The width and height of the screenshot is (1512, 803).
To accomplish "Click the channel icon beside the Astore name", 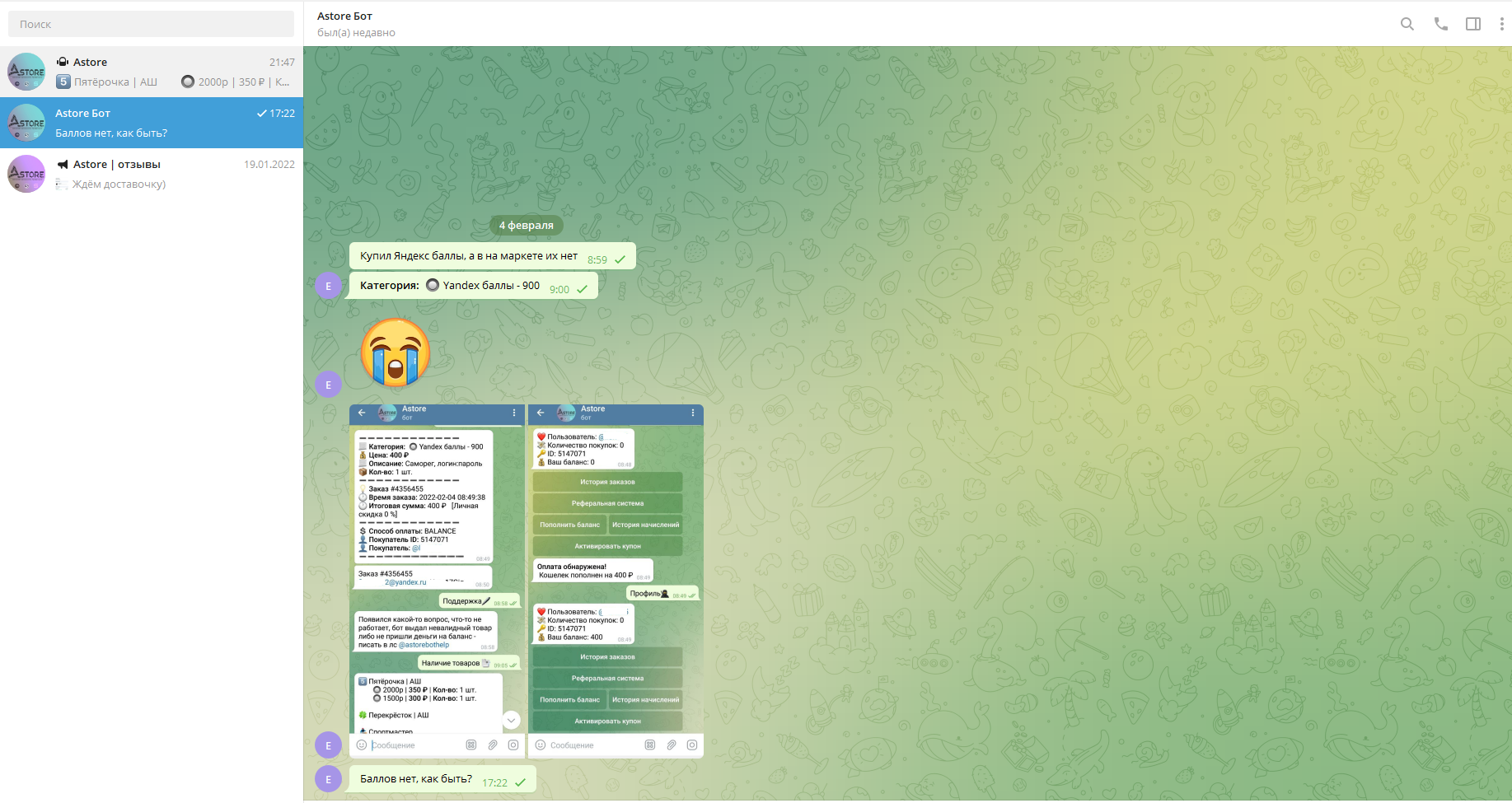I will pyautogui.click(x=62, y=62).
